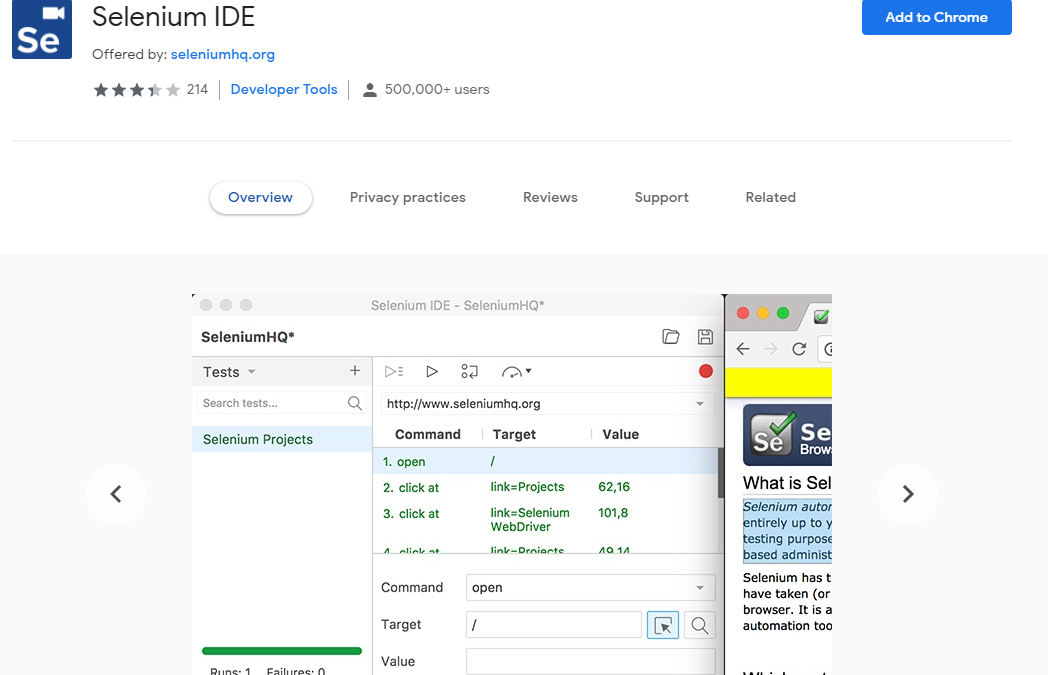Viewport: 1048px width, 675px height.
Task: Click the browser forward arrow in screenshot
Action: [771, 349]
